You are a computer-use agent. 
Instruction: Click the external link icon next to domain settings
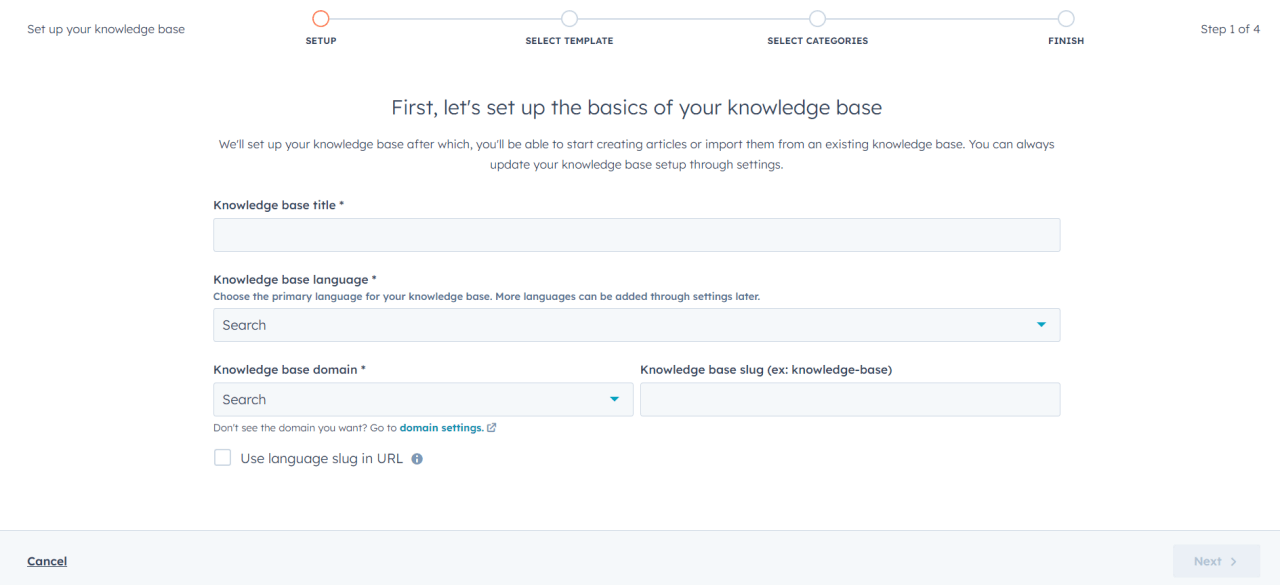point(490,427)
